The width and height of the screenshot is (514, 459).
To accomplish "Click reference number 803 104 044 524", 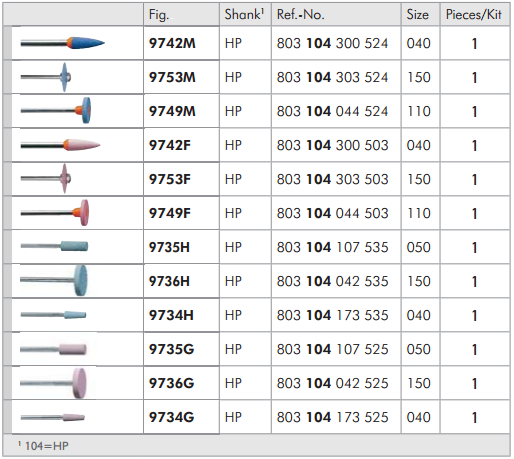I will [332, 111].
